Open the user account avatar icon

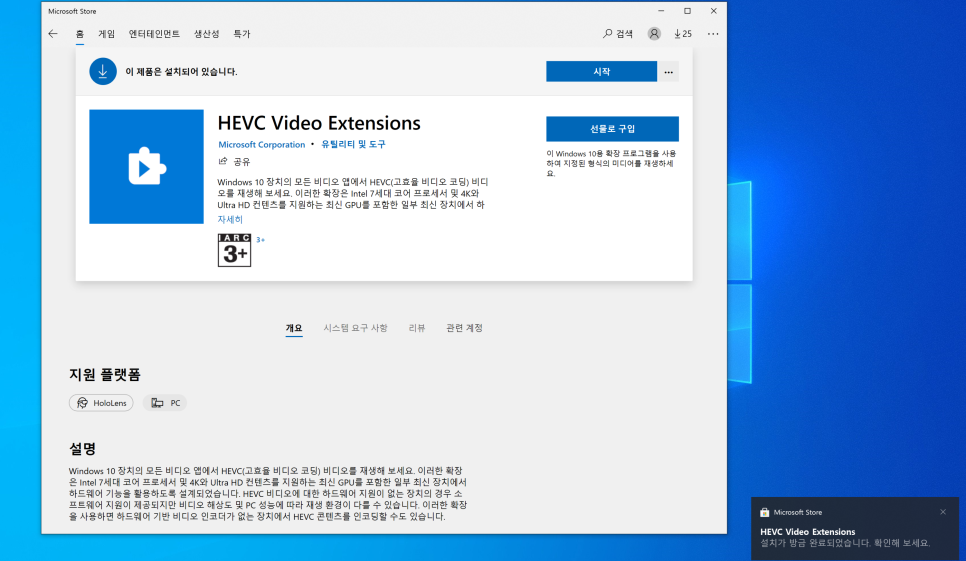click(x=654, y=34)
